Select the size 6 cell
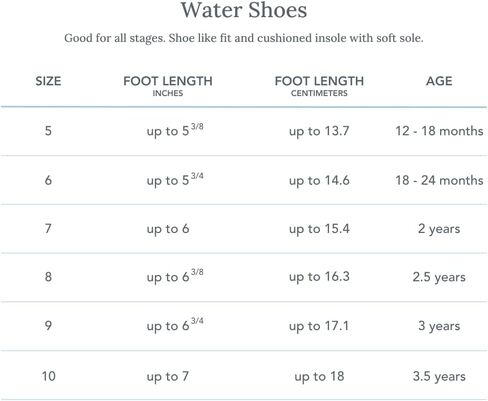This screenshot has width=488, height=401. pyautogui.click(x=48, y=180)
